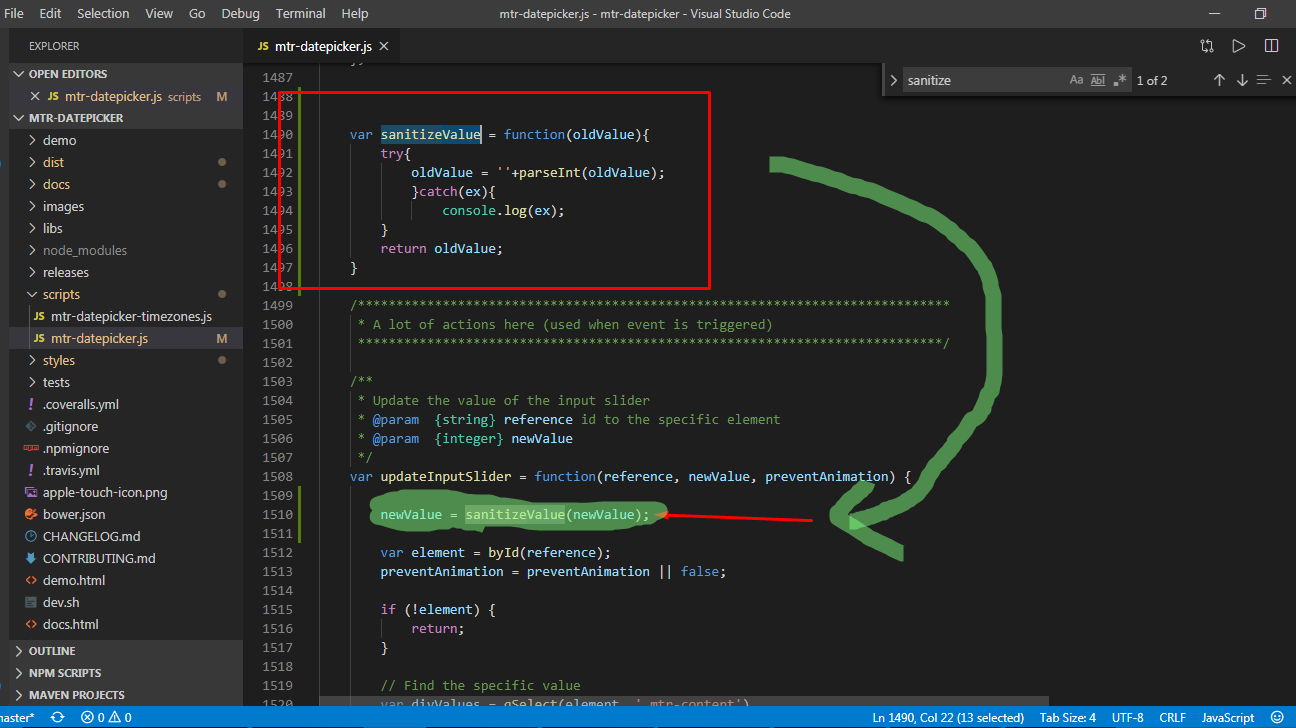Toggle Match Whole Word in search
This screenshot has height=728, width=1296.
click(1097, 79)
